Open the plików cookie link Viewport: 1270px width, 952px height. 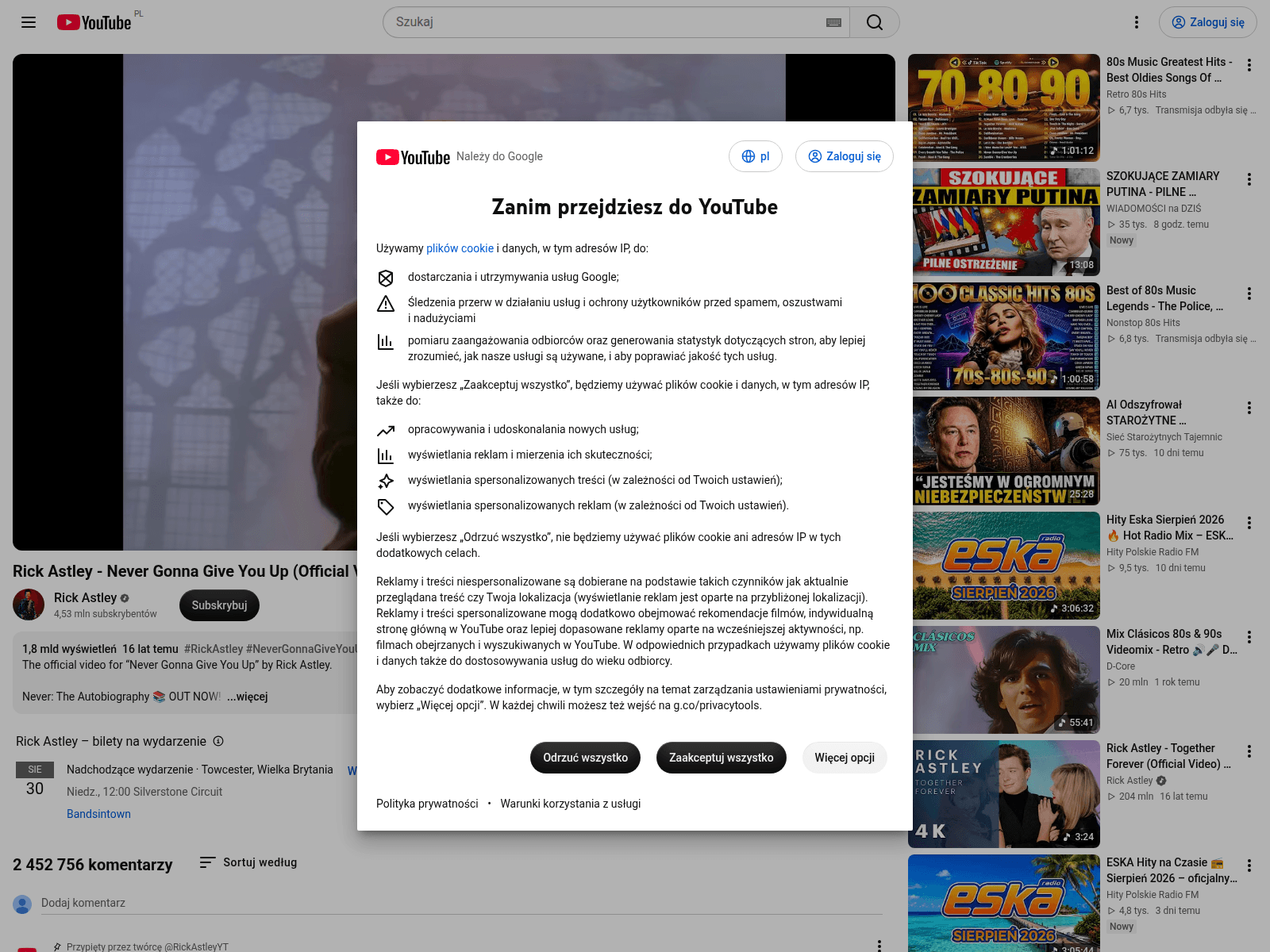point(460,248)
